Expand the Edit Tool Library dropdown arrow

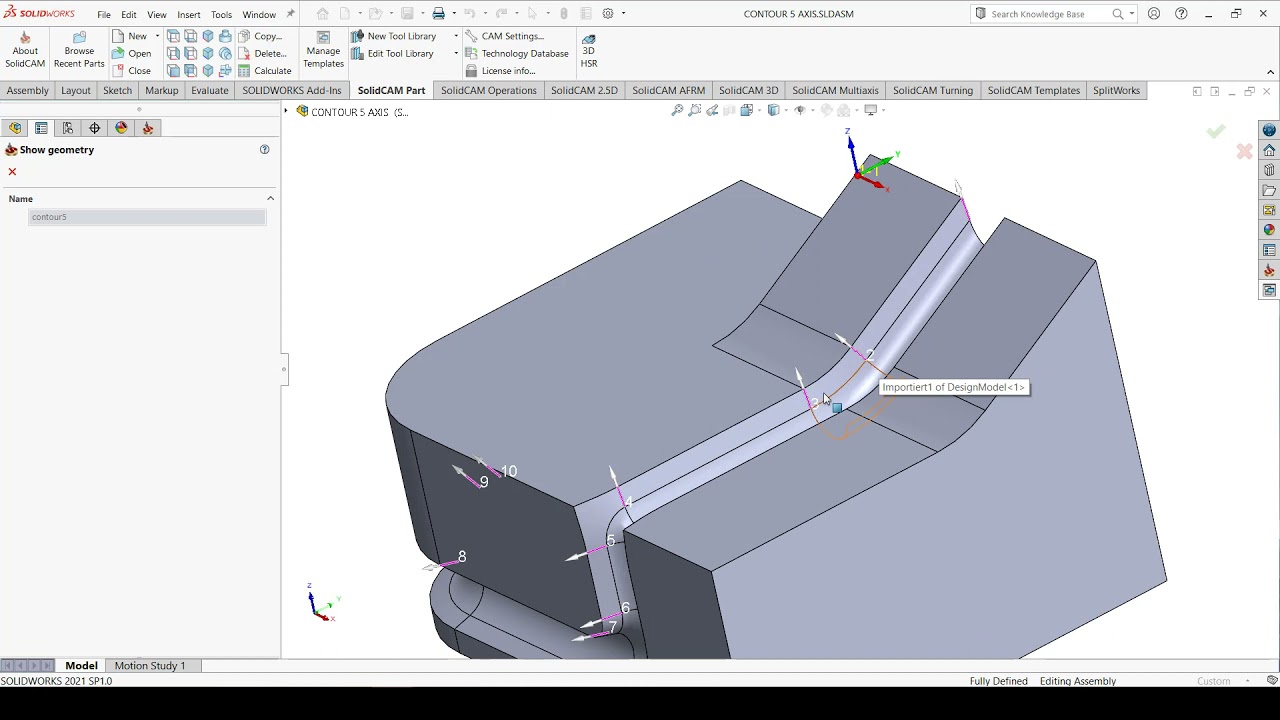tap(456, 53)
